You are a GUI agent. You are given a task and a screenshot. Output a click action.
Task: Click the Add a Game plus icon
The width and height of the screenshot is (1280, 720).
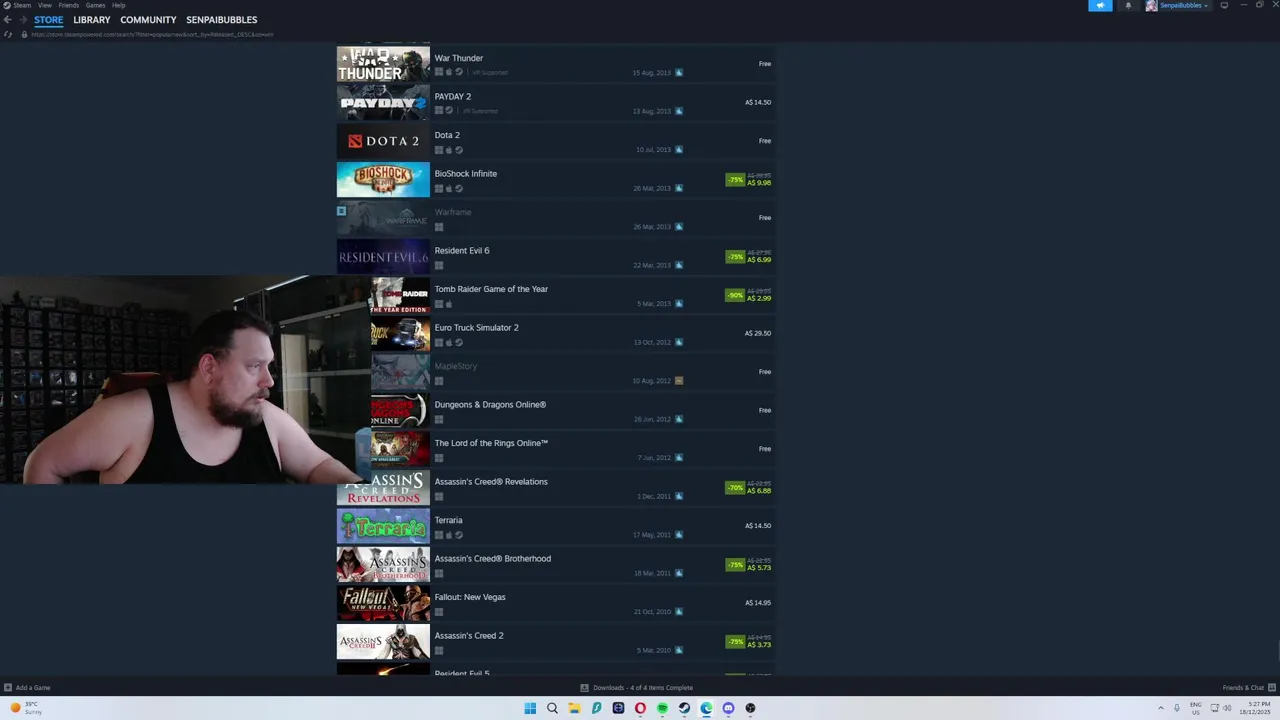coord(8,687)
